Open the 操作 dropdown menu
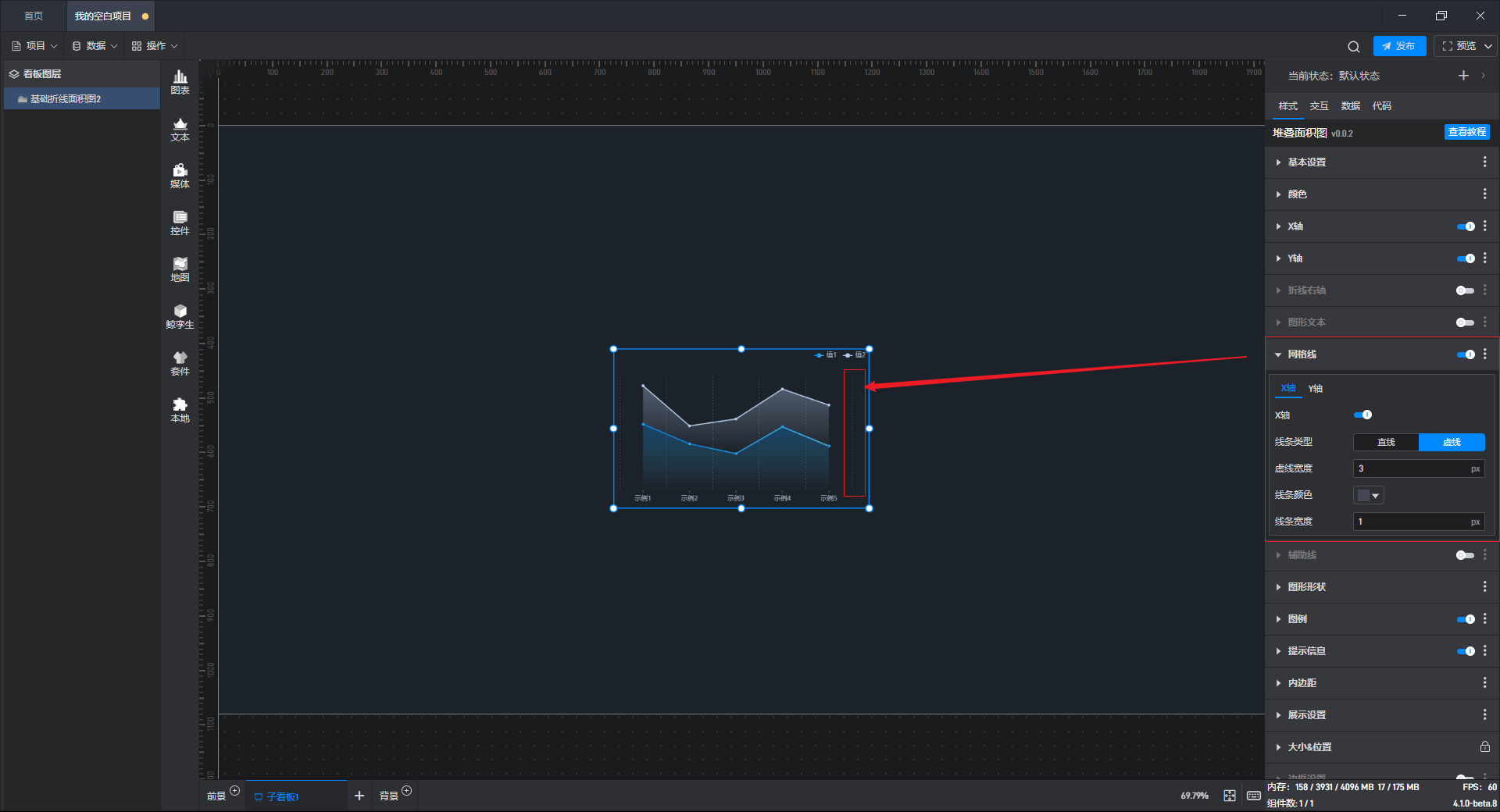 (x=155, y=46)
